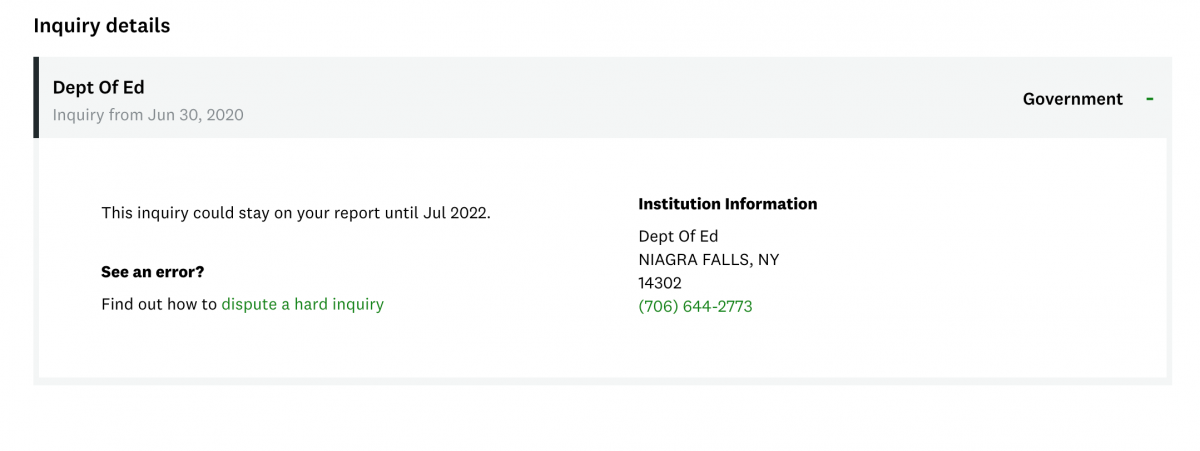Collapse the Dept Of Ed inquiry with minus icon
The image size is (1200, 451).
point(1150,99)
